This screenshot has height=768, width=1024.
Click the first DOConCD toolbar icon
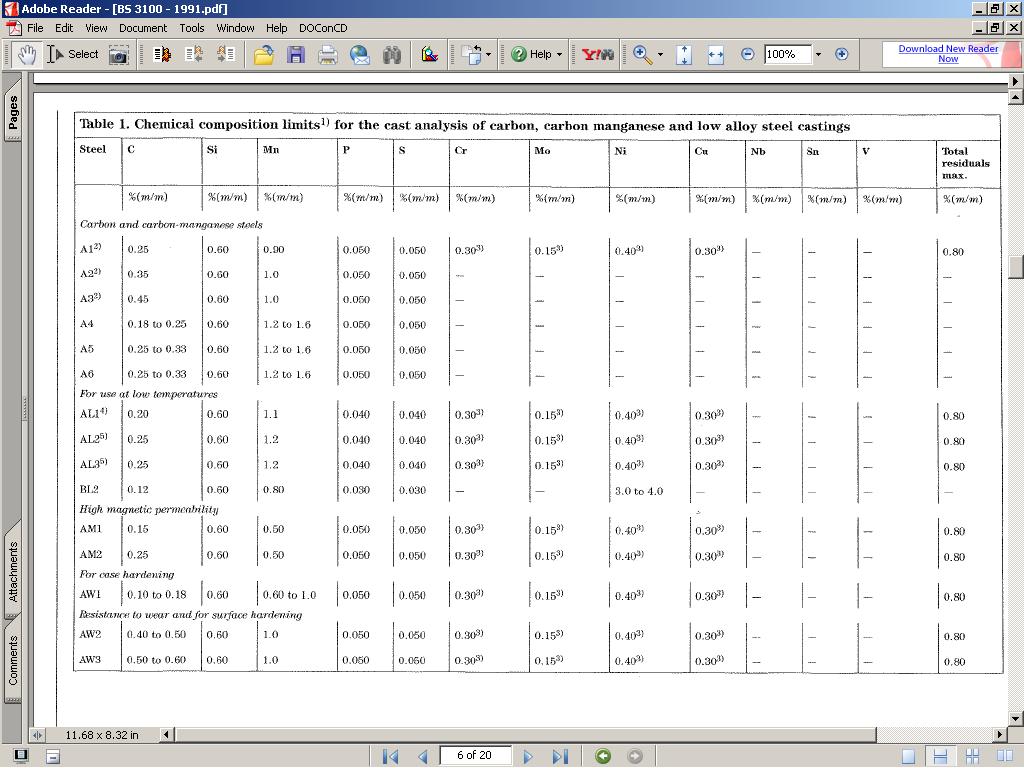[162, 54]
